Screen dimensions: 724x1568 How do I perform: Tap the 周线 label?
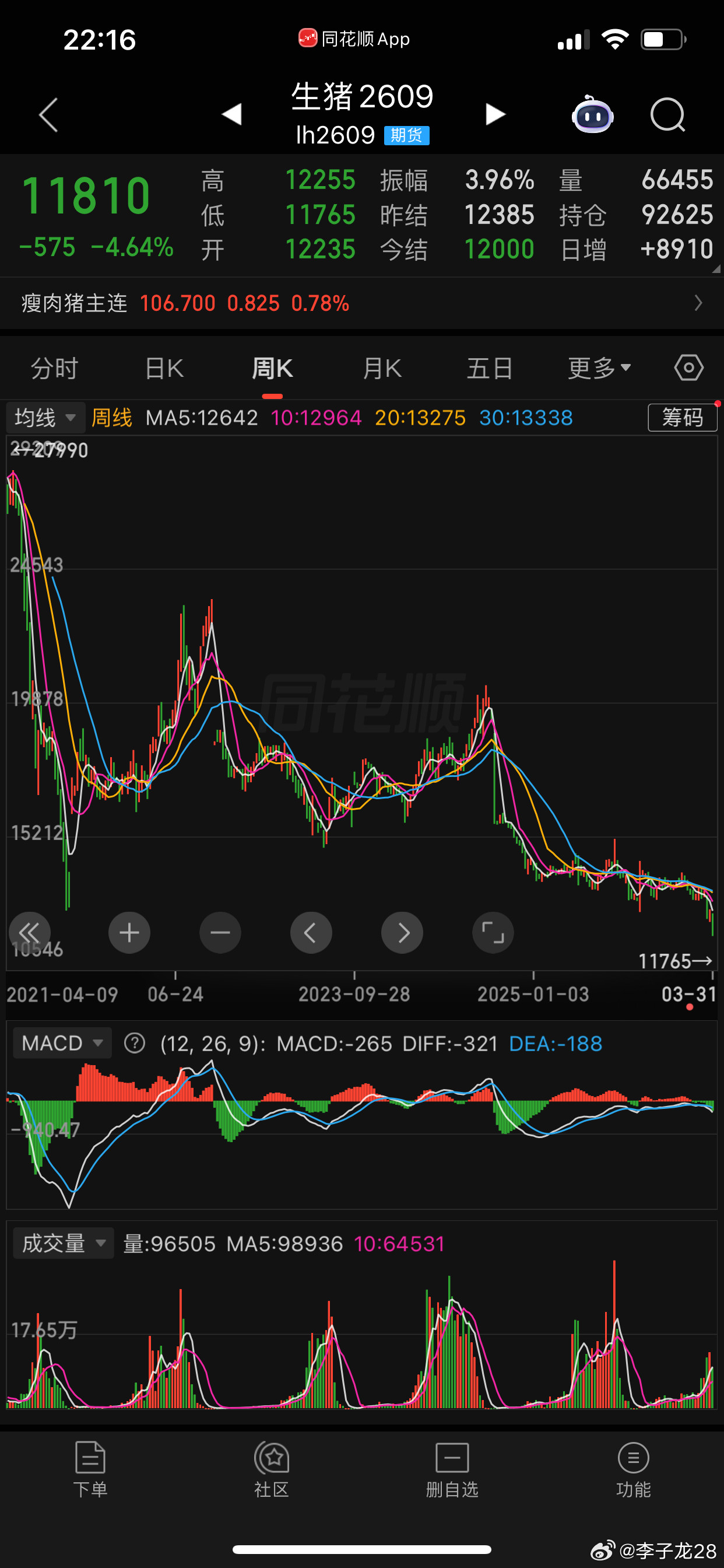tap(112, 418)
